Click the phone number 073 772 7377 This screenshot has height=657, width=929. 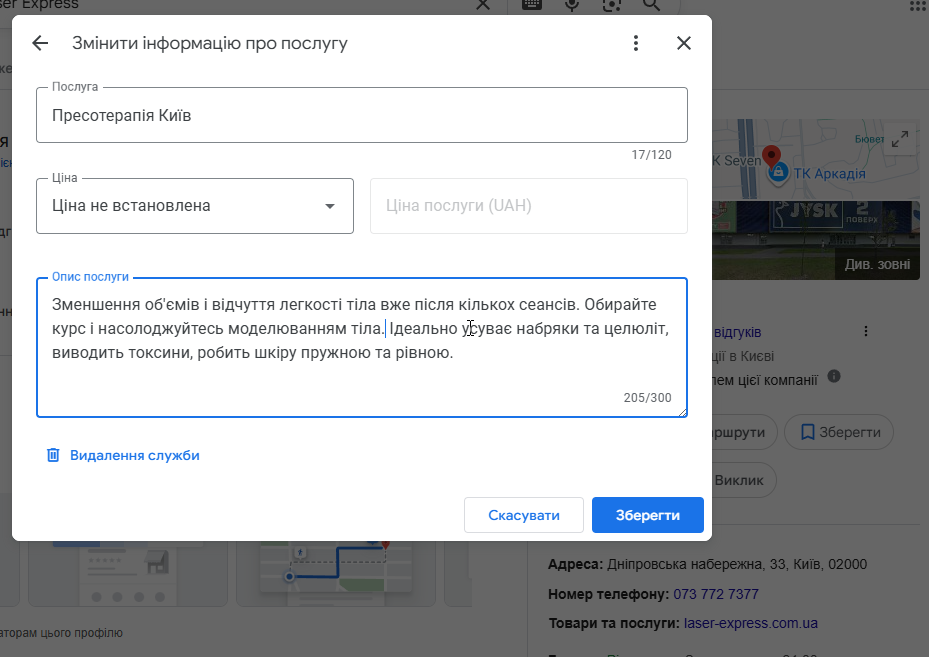click(x=716, y=594)
